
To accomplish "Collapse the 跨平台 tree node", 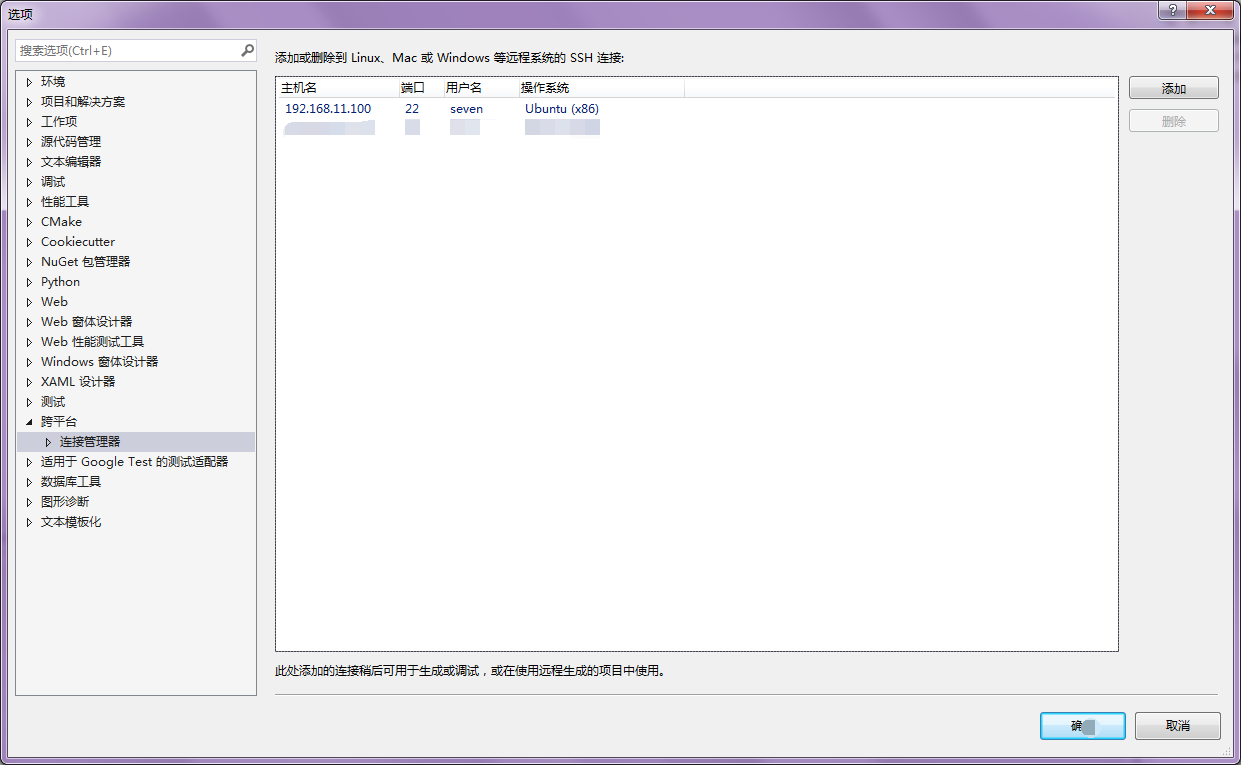I will click(29, 422).
